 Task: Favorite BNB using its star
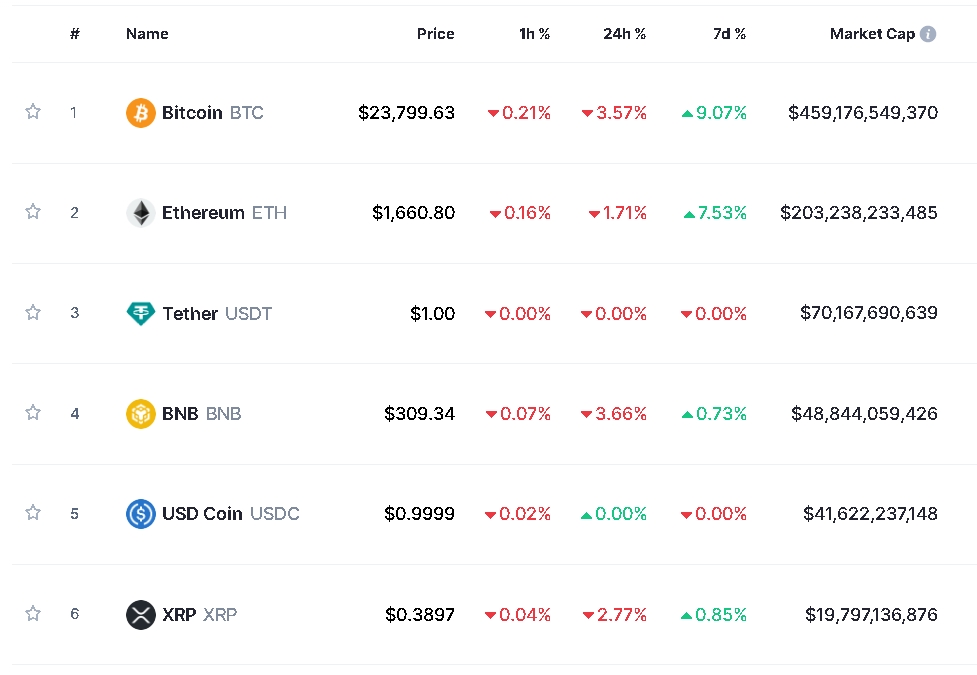tap(33, 412)
